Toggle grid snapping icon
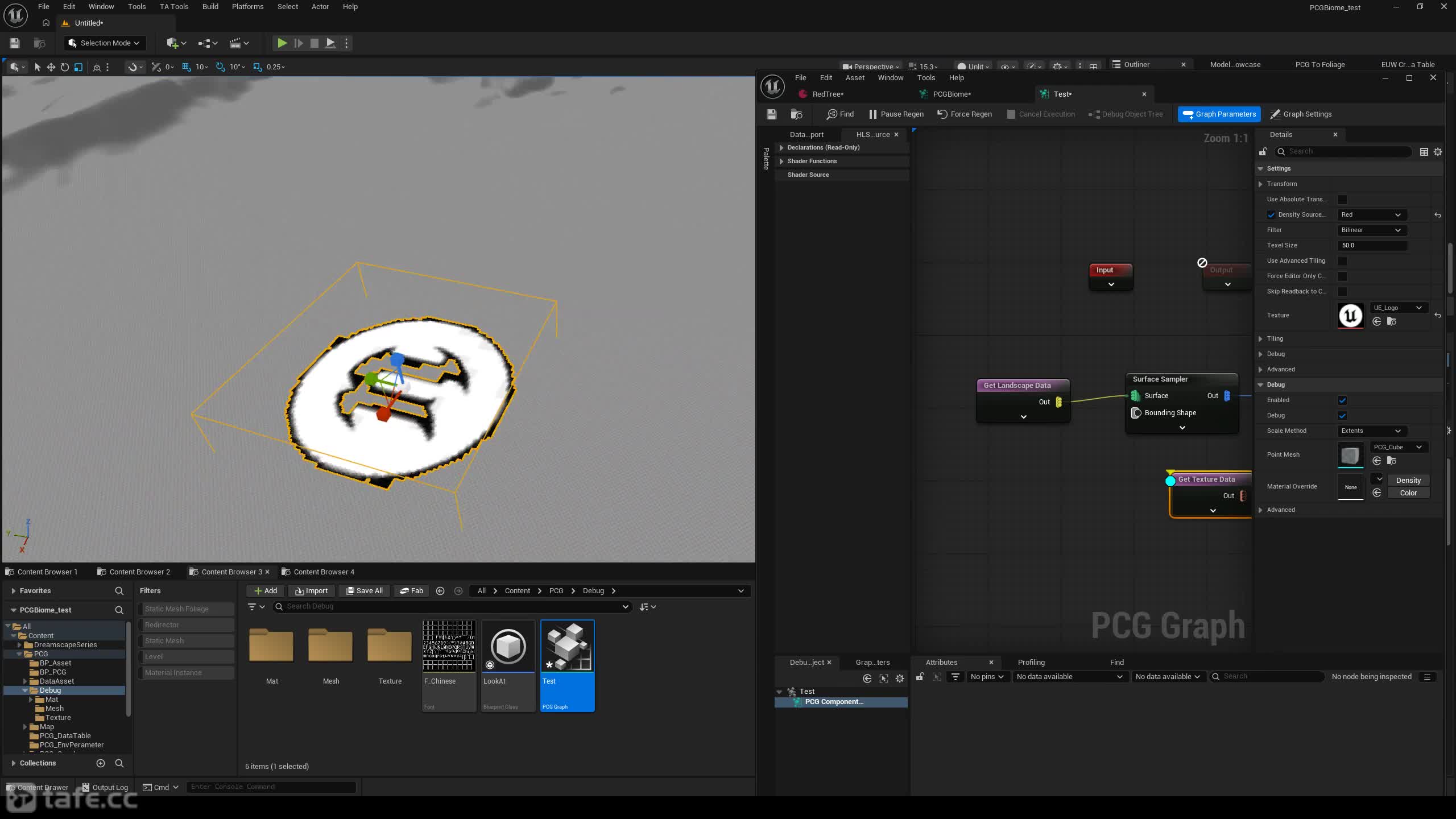 tap(186, 67)
